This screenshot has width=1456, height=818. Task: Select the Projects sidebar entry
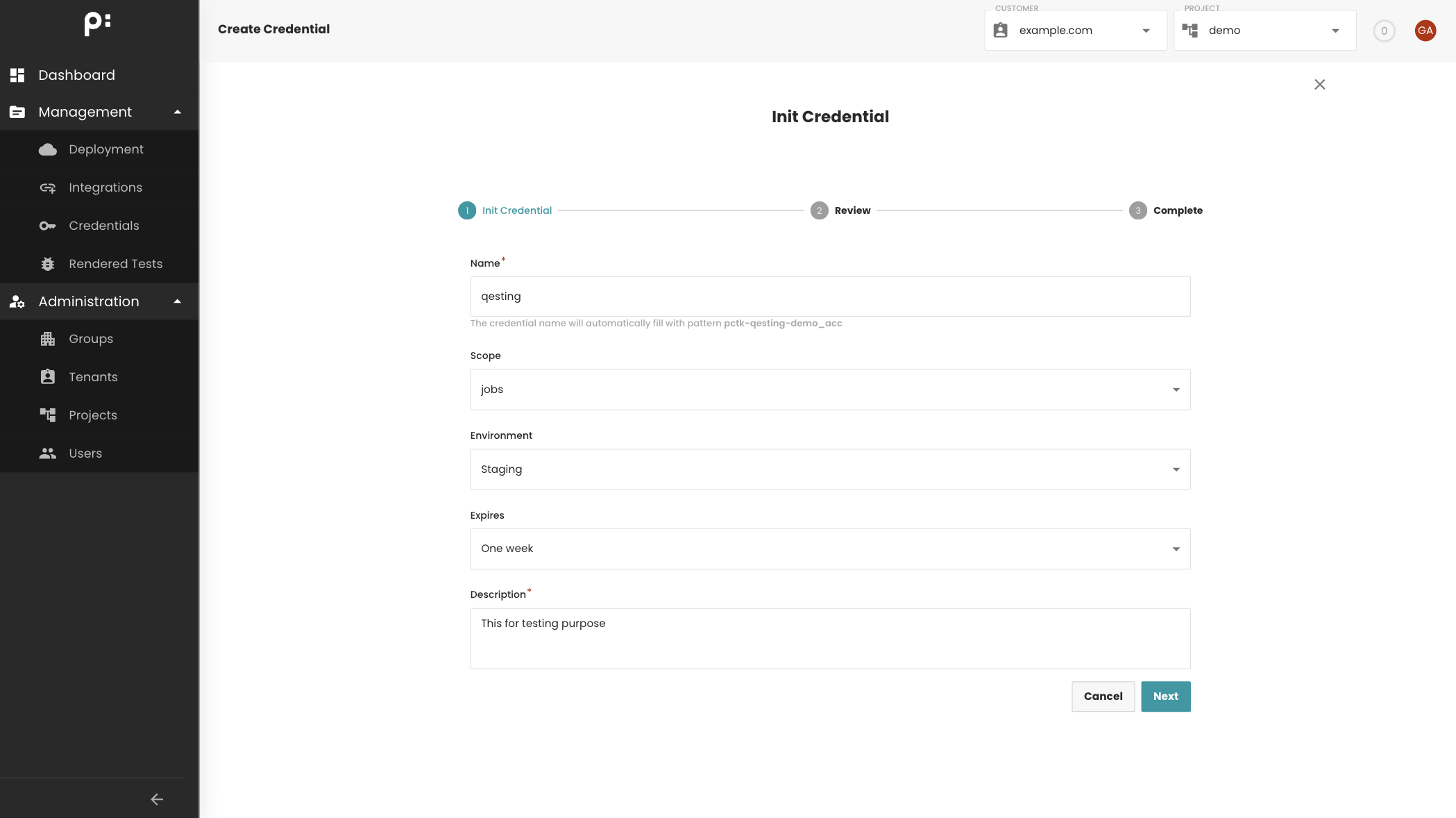click(x=93, y=415)
